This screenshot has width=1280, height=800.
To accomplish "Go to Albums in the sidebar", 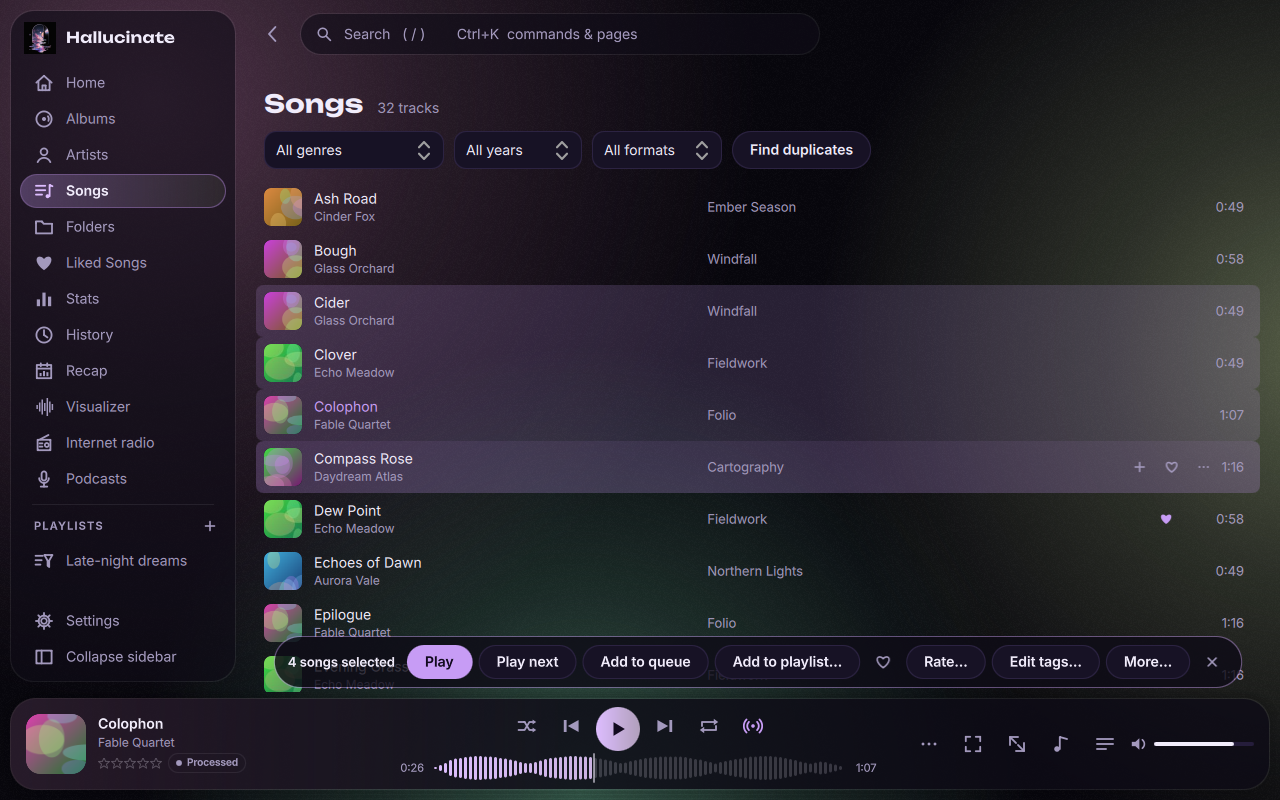I will pos(123,119).
